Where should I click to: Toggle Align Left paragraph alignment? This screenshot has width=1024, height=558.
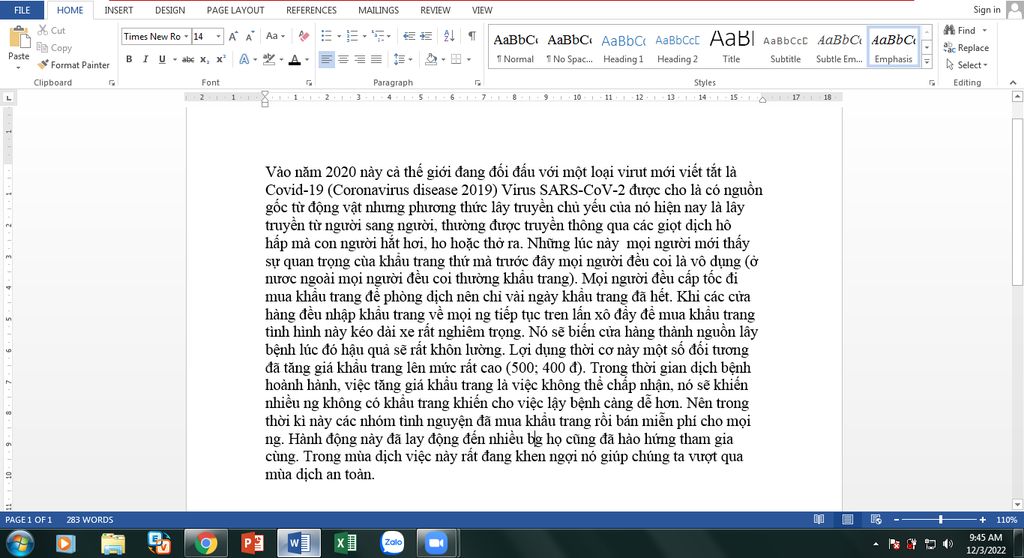(x=327, y=59)
